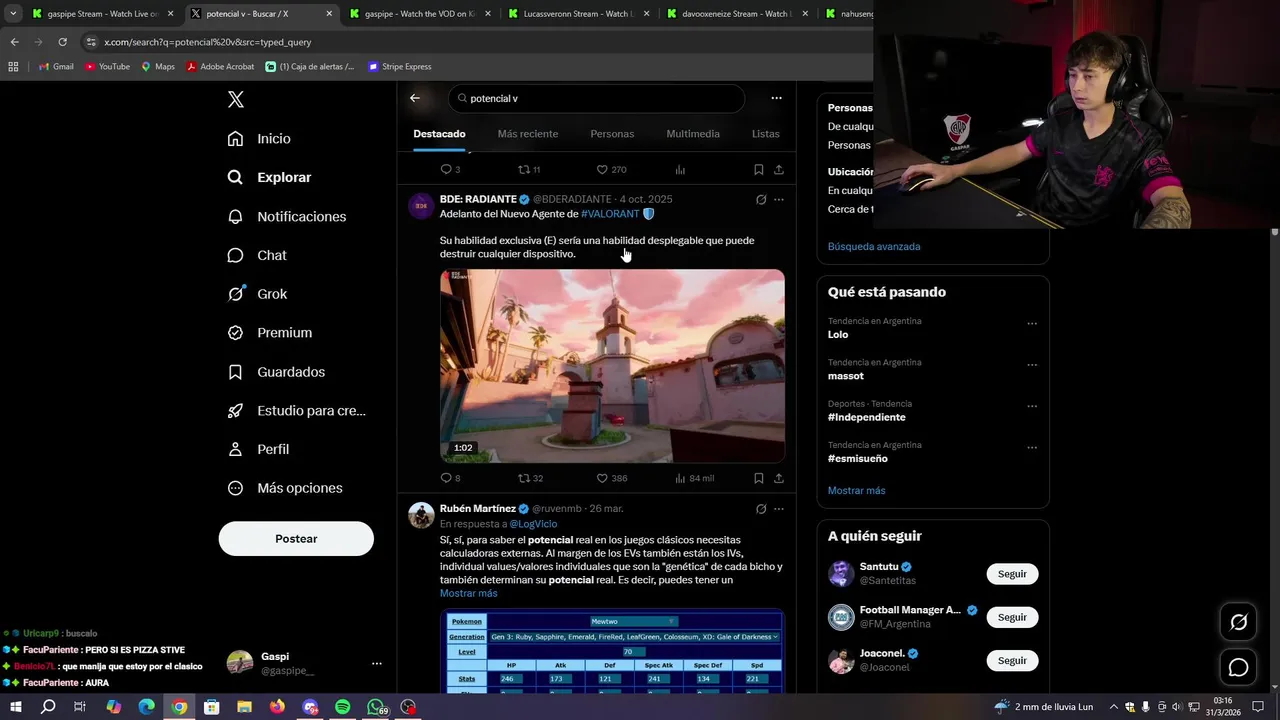Open search settings three-dot menu
This screenshot has height=720, width=1280.
click(776, 98)
